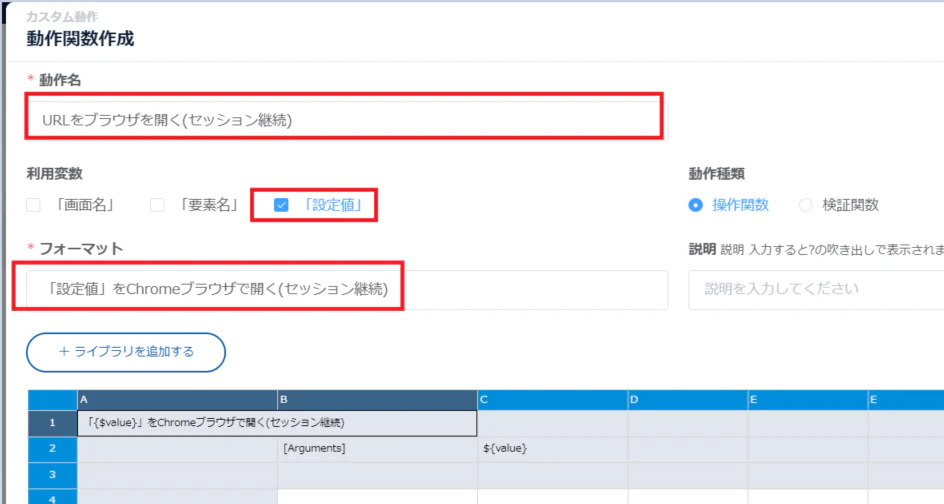Click cell containing「{$value}」をChromeブラウザで開く
This screenshot has width=944, height=504.
277,423
